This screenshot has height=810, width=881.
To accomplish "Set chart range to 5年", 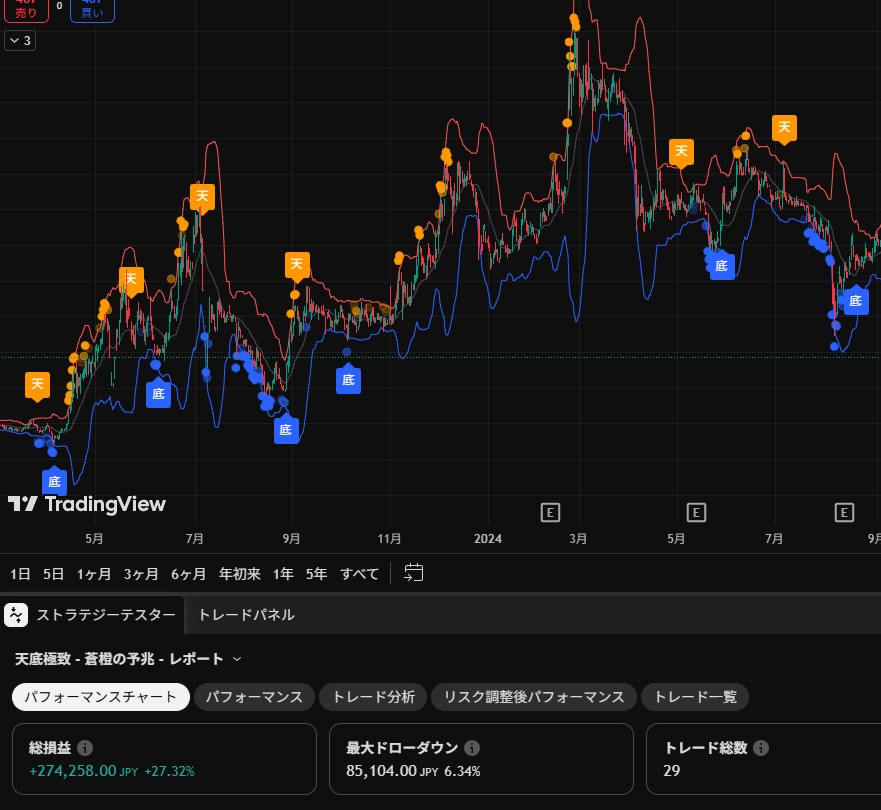I will point(316,574).
